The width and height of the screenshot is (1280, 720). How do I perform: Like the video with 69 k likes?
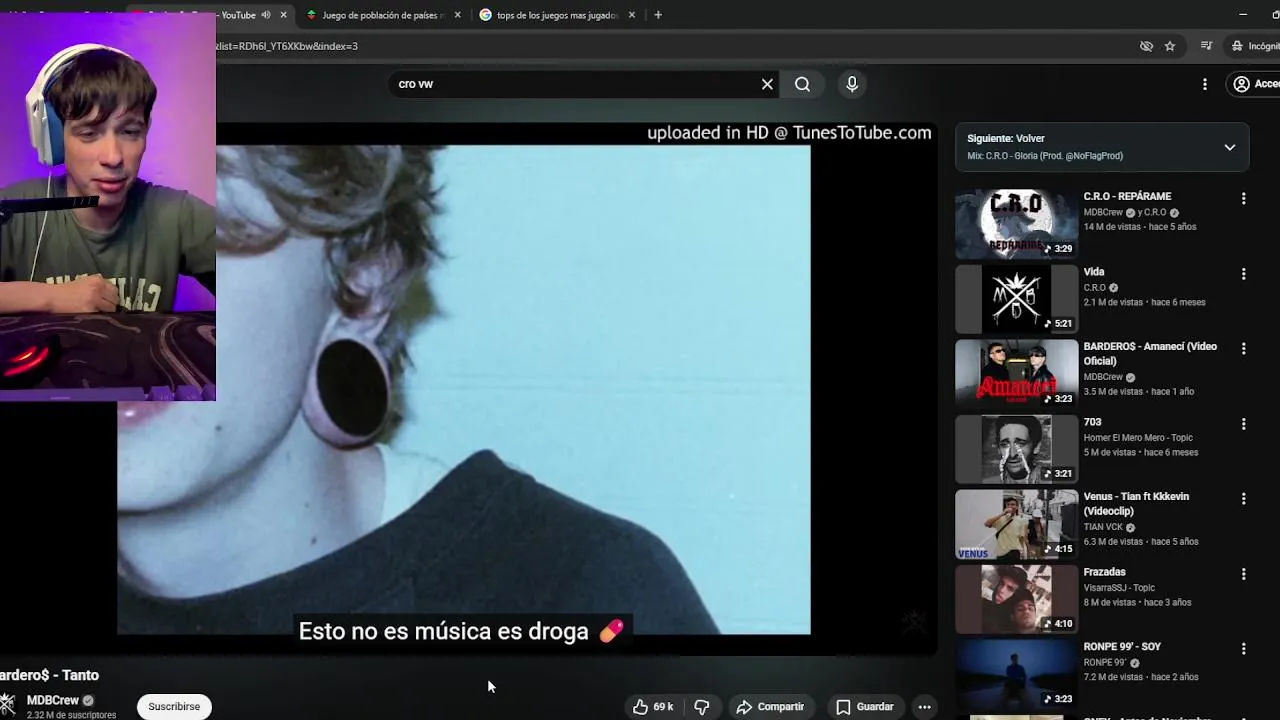652,707
